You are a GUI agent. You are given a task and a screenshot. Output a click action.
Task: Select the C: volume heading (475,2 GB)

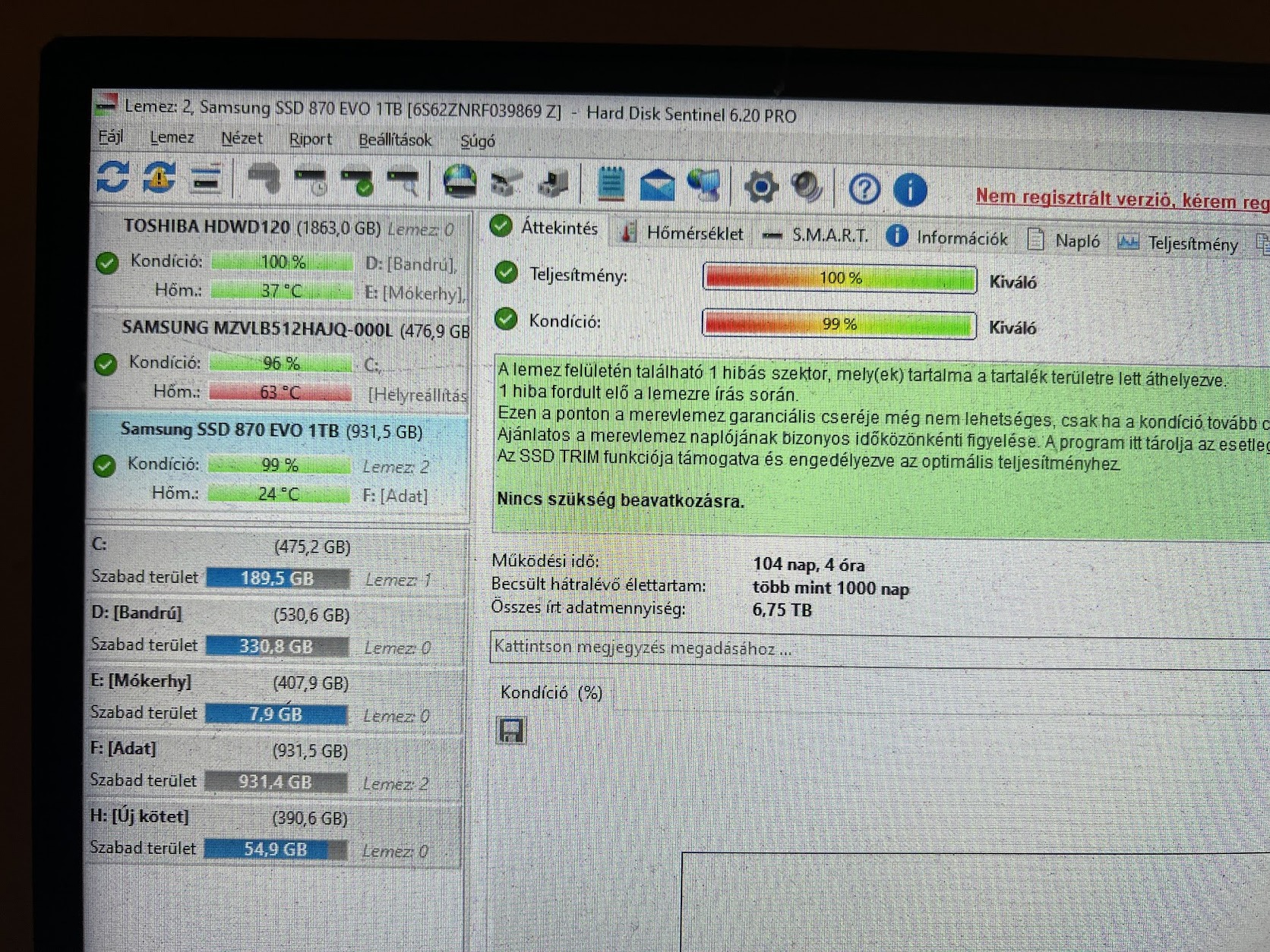coord(220,545)
